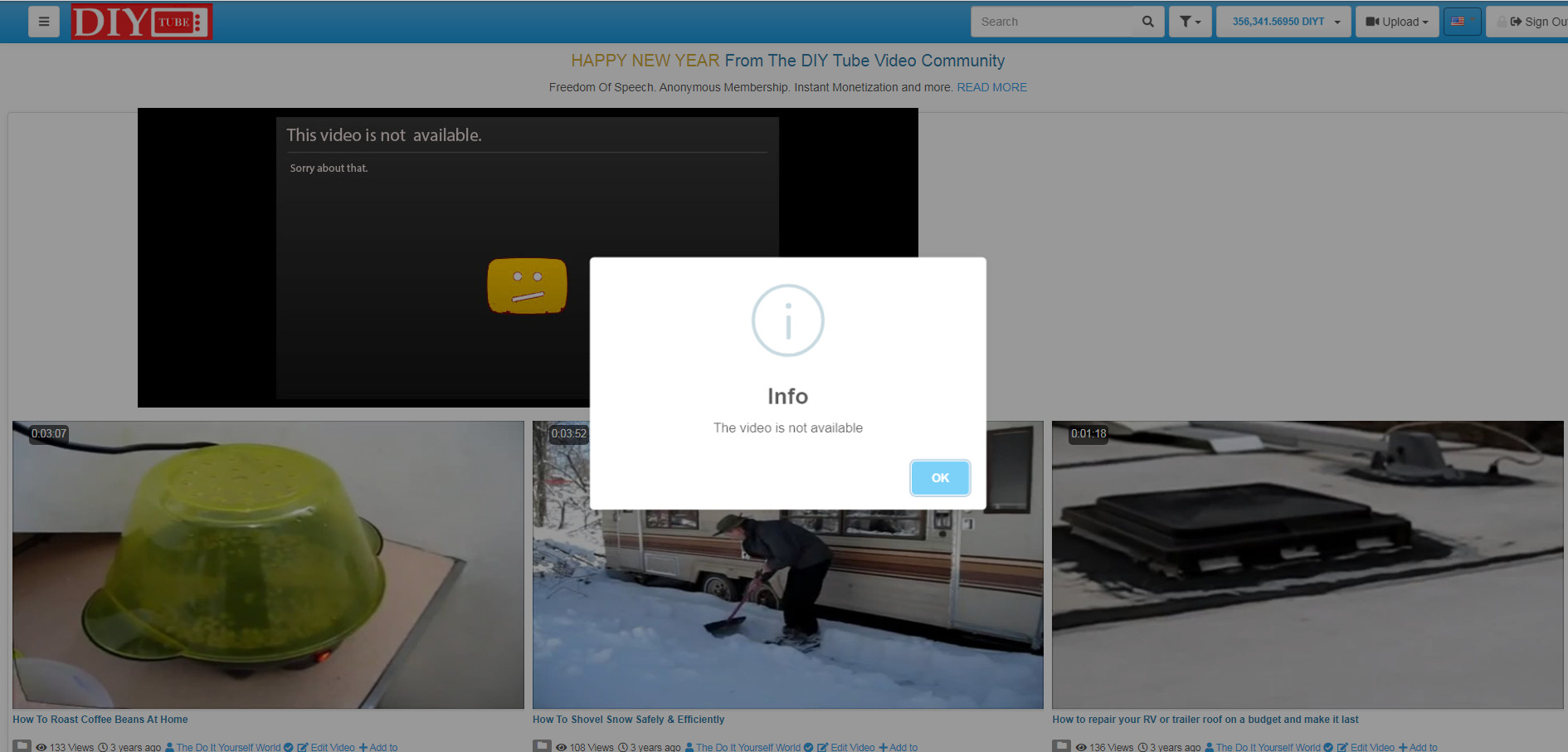Screen dimensions: 1568x752
Task: Click the How To Roast Coffee Beans title link
Action: [100, 719]
